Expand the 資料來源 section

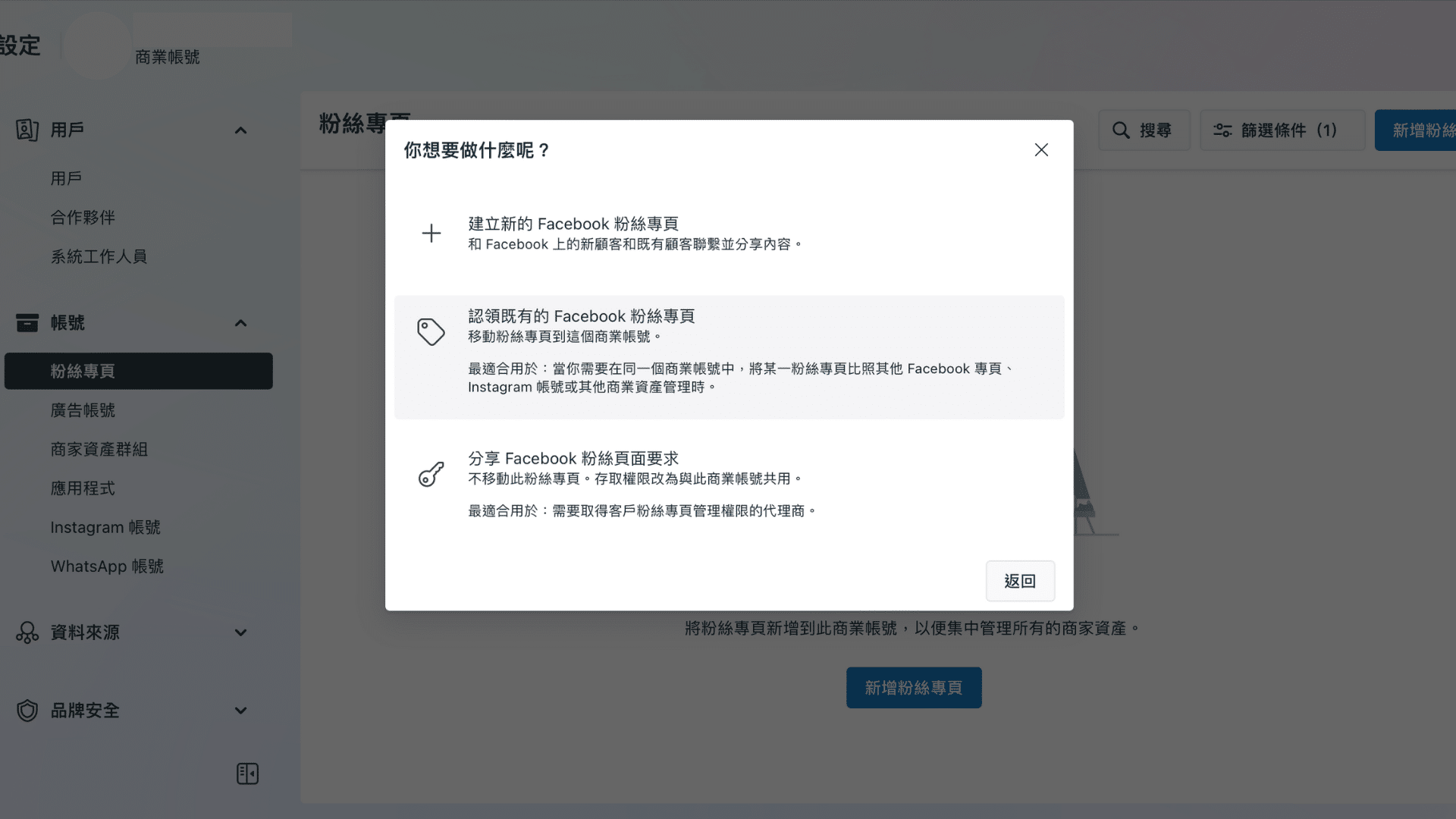click(x=240, y=632)
